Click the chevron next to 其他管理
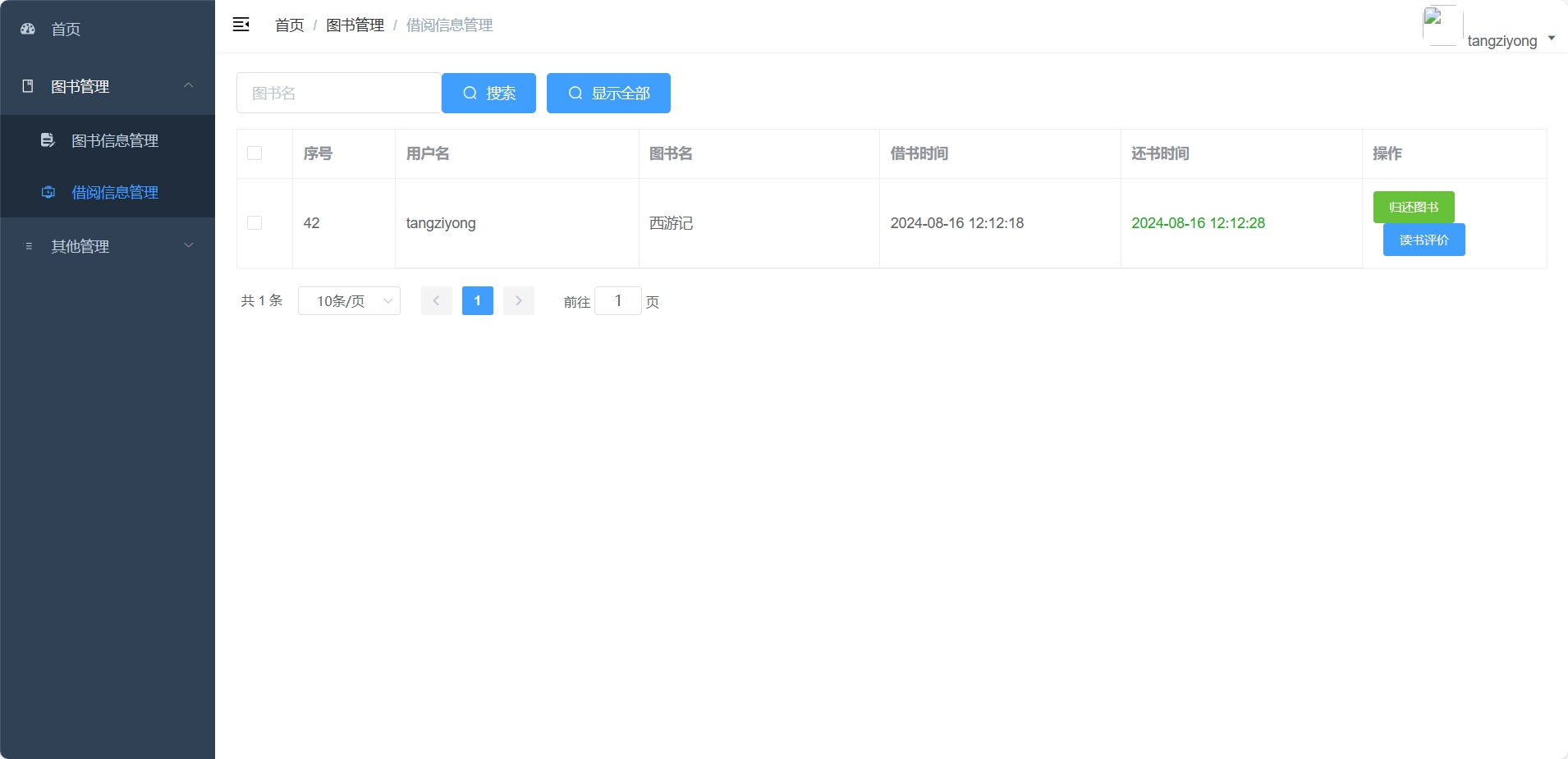The image size is (1568, 759). point(189,245)
